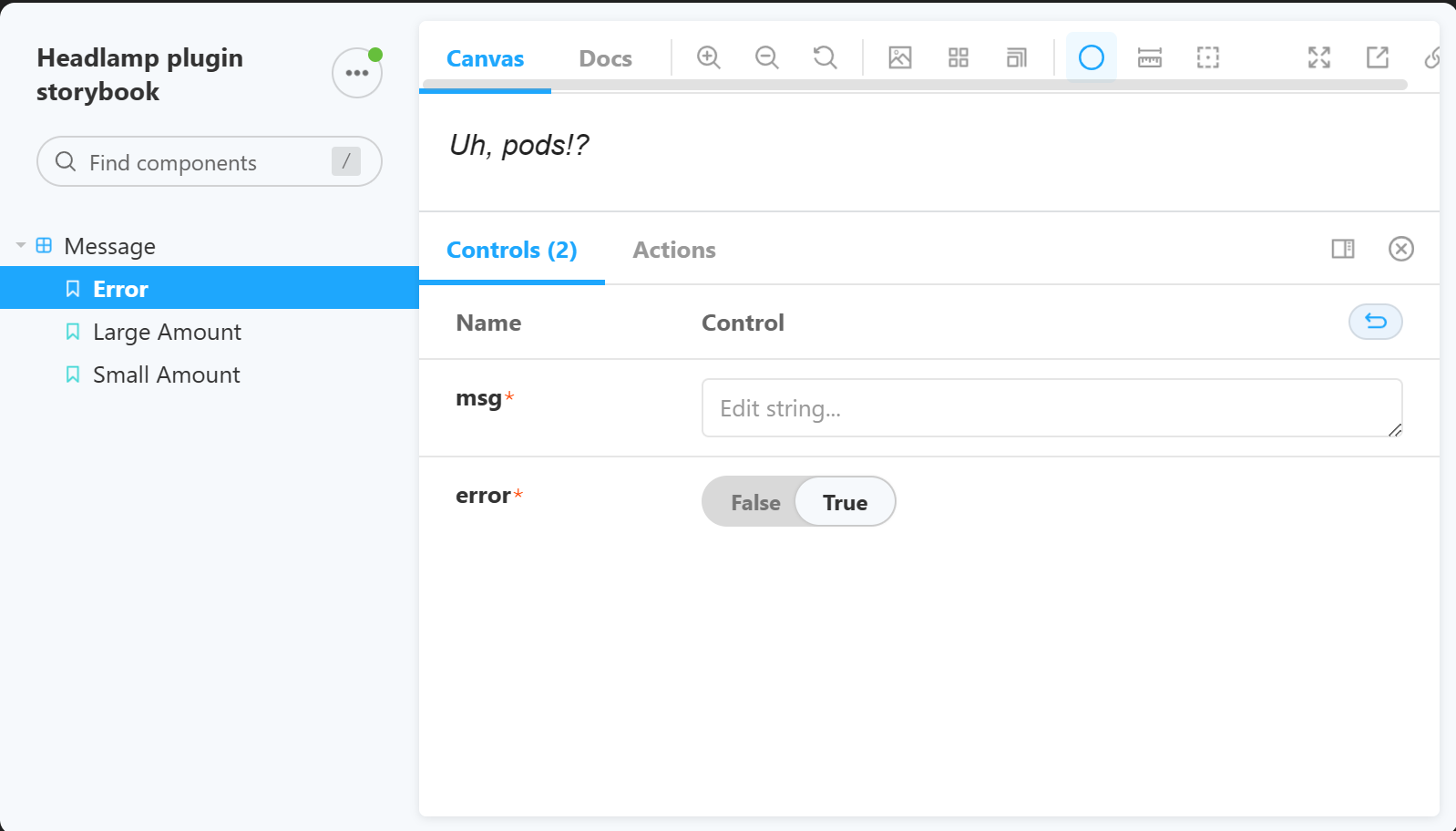
Task: Toggle the grid overlay
Action: [x=959, y=57]
